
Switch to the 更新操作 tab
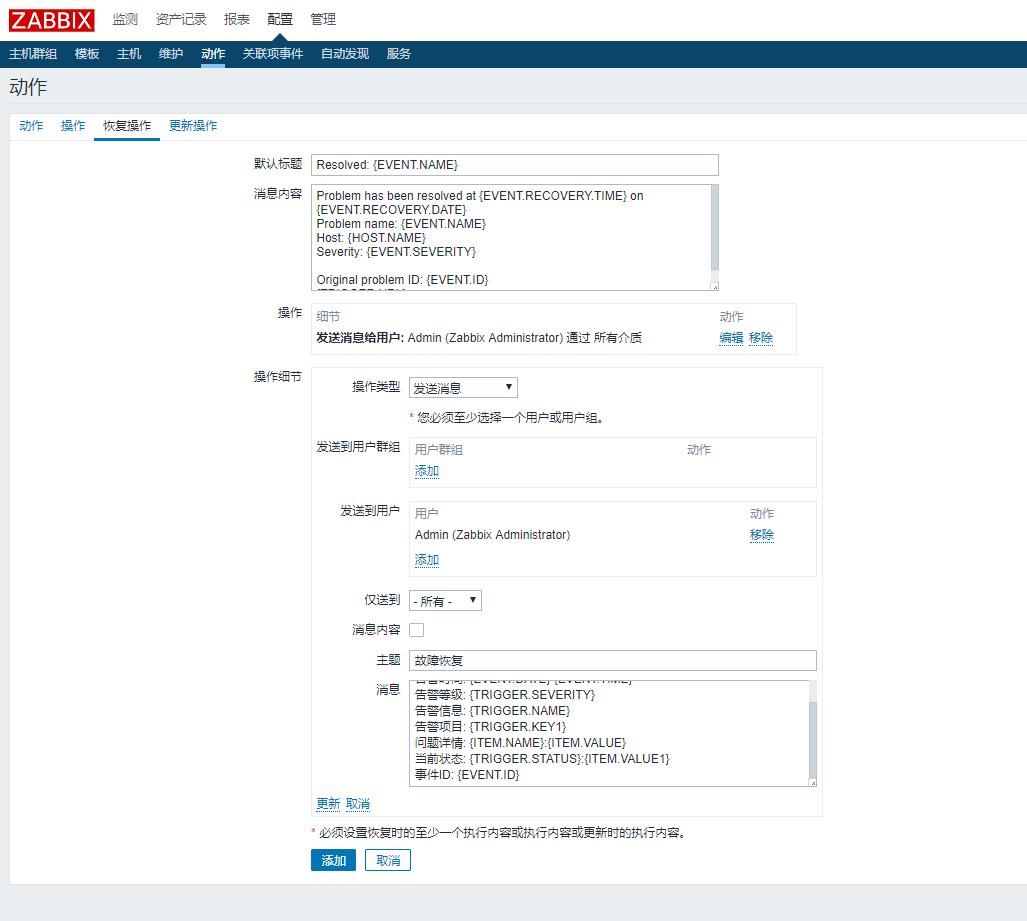(x=193, y=126)
